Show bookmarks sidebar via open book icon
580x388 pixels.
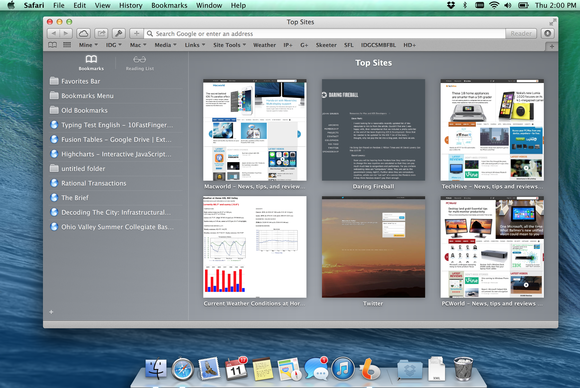click(53, 45)
